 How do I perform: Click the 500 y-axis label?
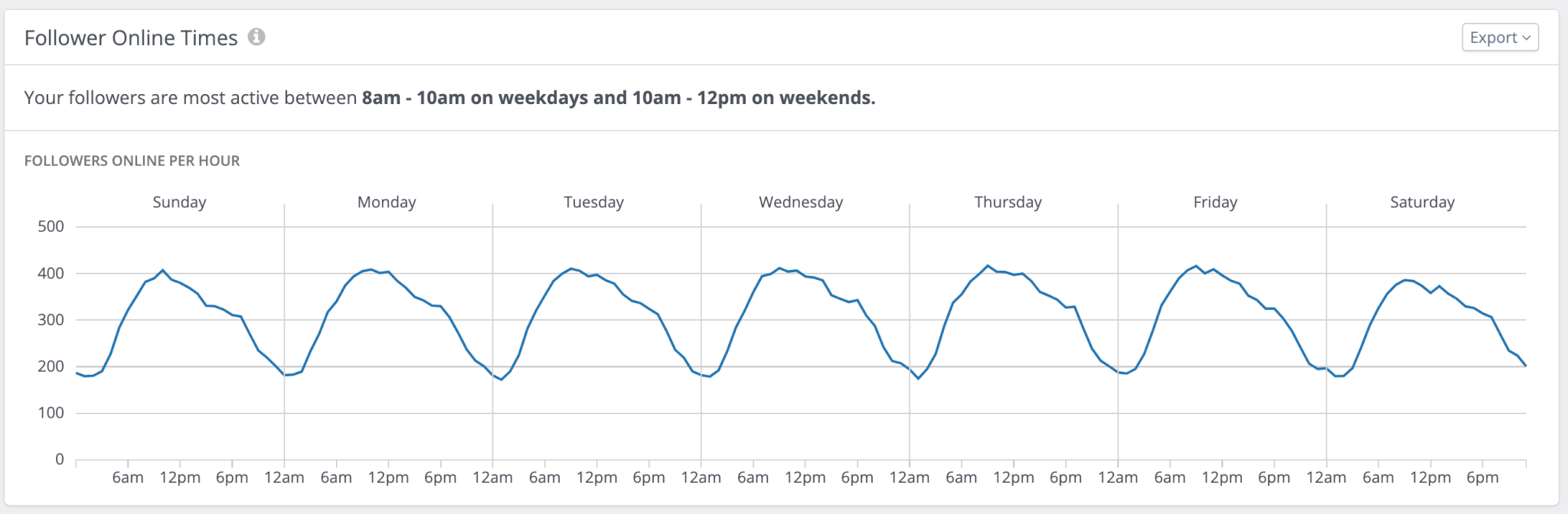pos(51,226)
